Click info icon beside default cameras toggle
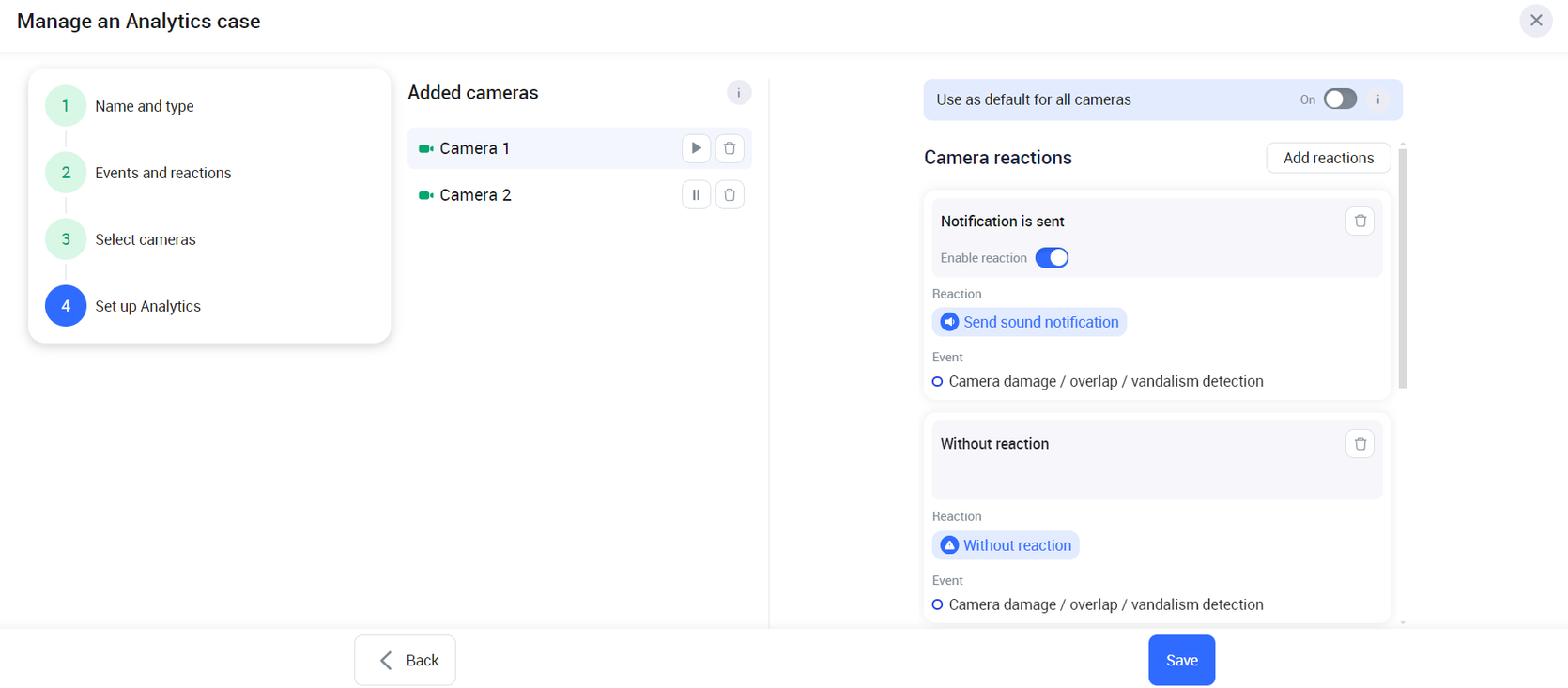1568x688 pixels. (1377, 99)
